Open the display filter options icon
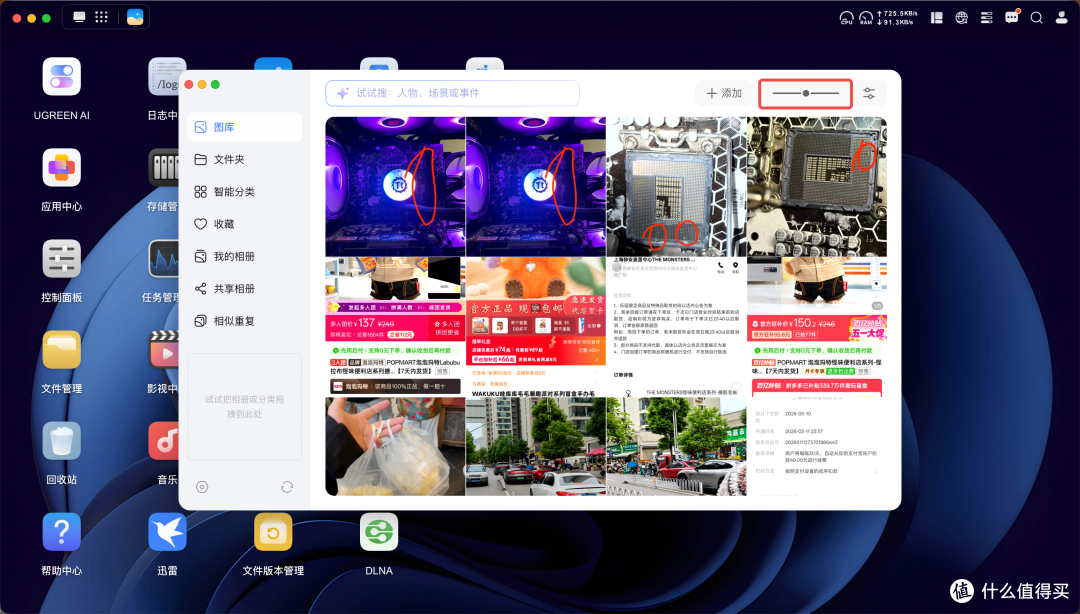Image resolution: width=1080 pixels, height=614 pixels. click(869, 93)
